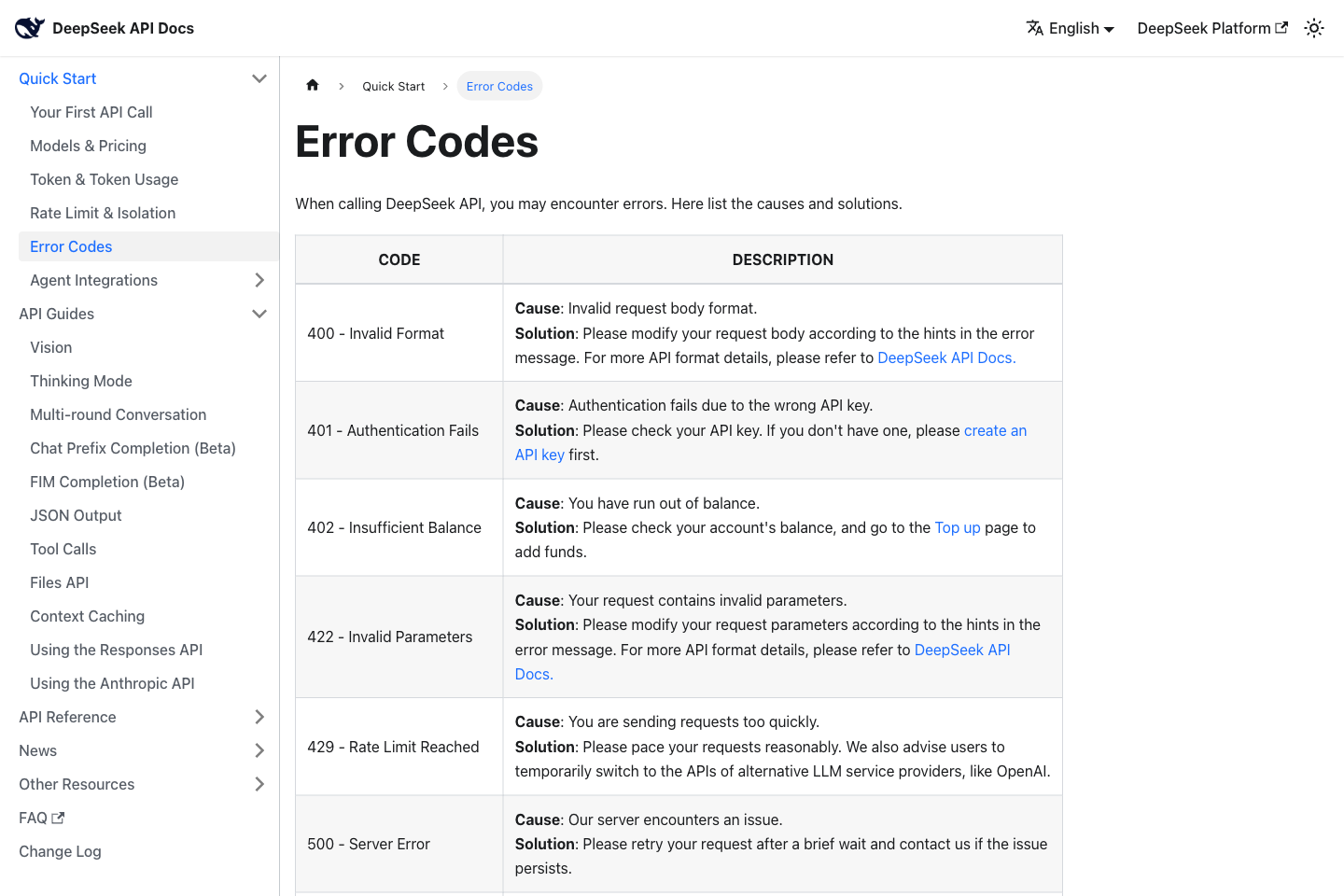Select Error Codes in the sidebar
This screenshot has height=896, width=1344.
click(x=148, y=246)
